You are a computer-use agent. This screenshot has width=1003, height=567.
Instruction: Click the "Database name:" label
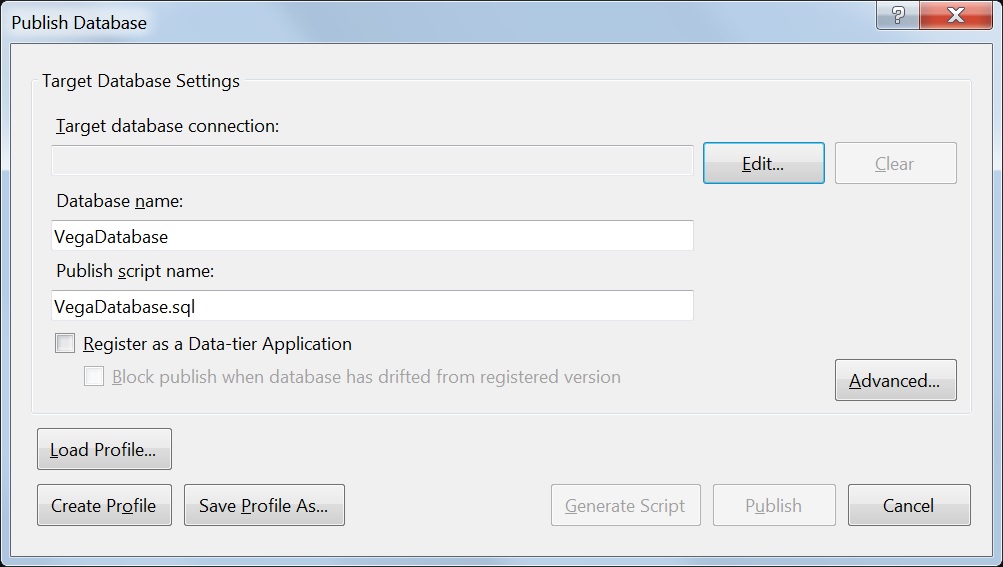pos(120,201)
